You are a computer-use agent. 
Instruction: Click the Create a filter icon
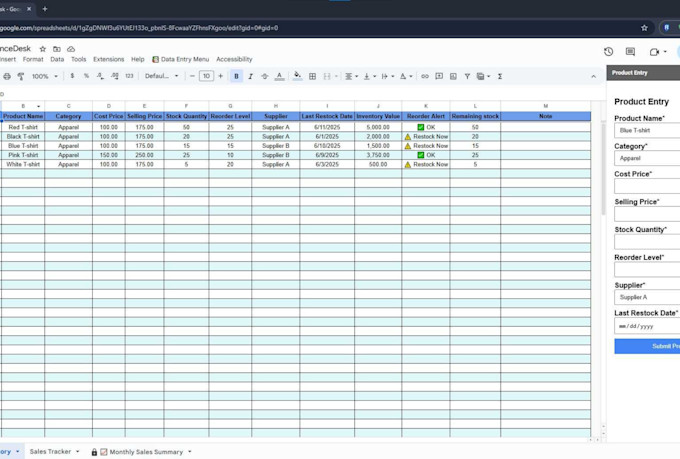point(467,76)
